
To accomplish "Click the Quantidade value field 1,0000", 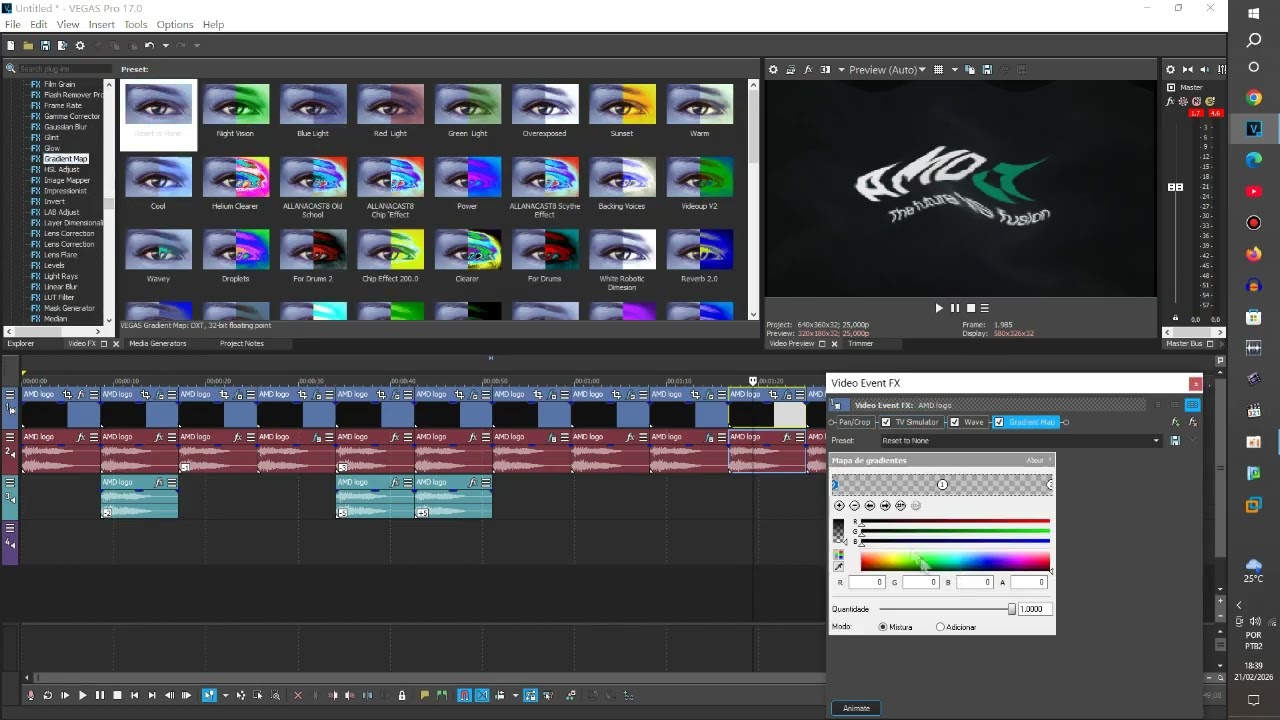I will [1034, 609].
